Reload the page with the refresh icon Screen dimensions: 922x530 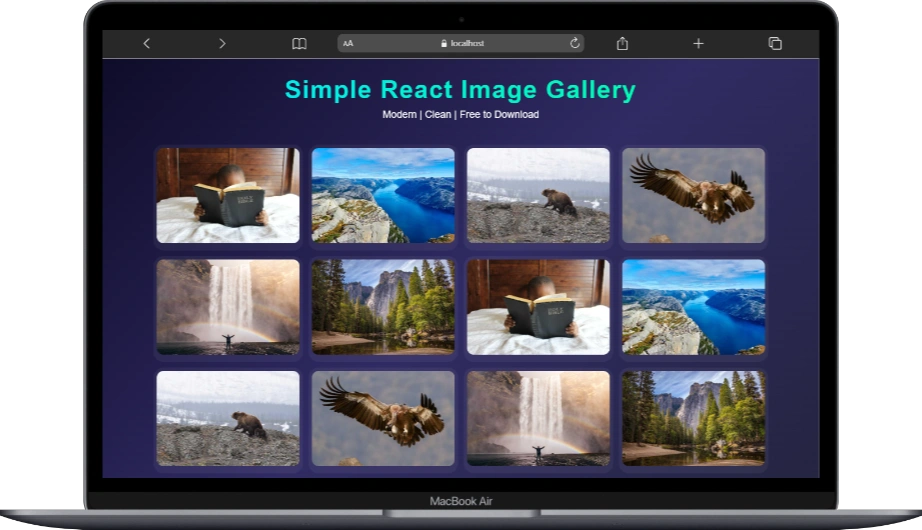pos(574,43)
